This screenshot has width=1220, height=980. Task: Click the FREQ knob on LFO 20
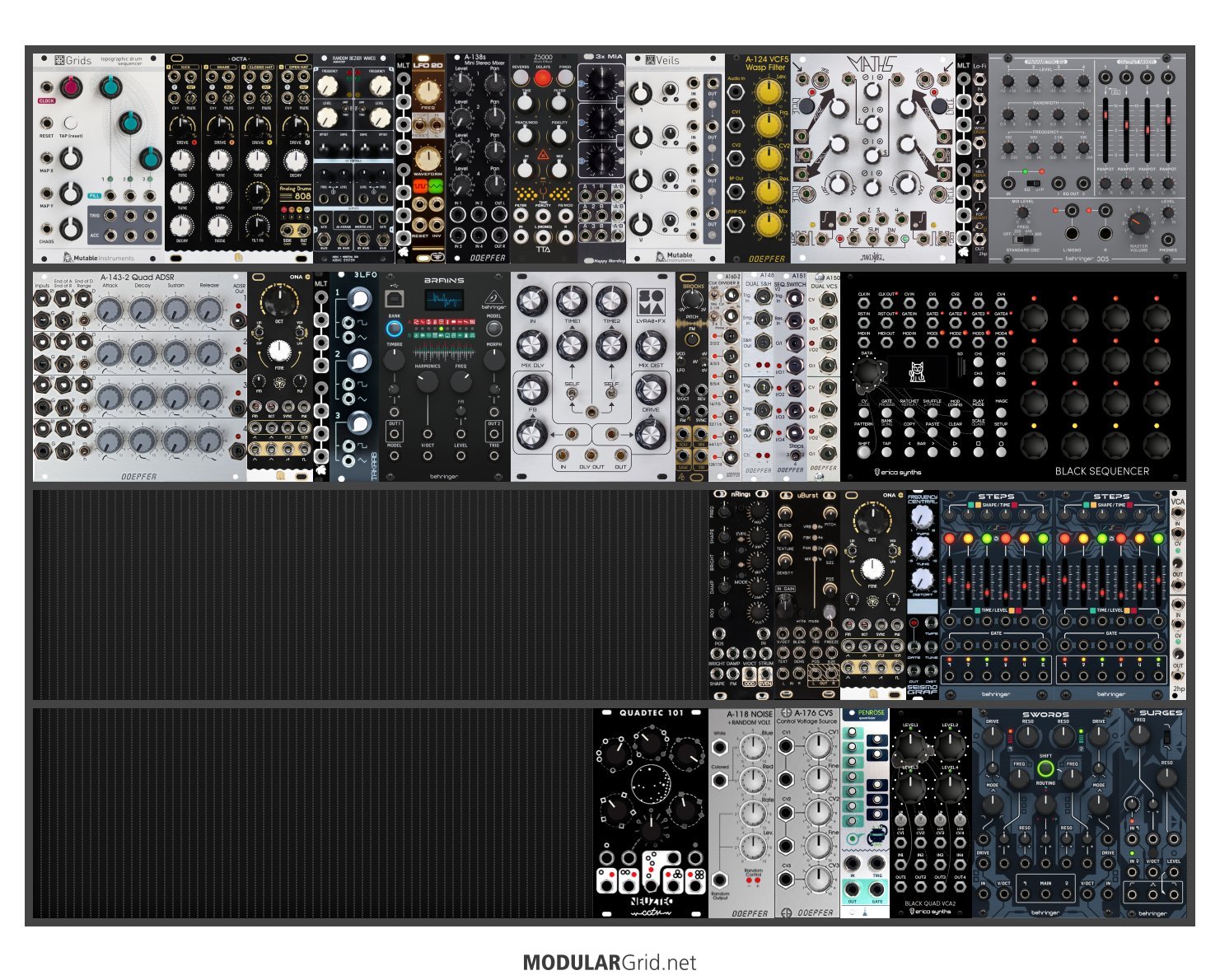tap(427, 91)
